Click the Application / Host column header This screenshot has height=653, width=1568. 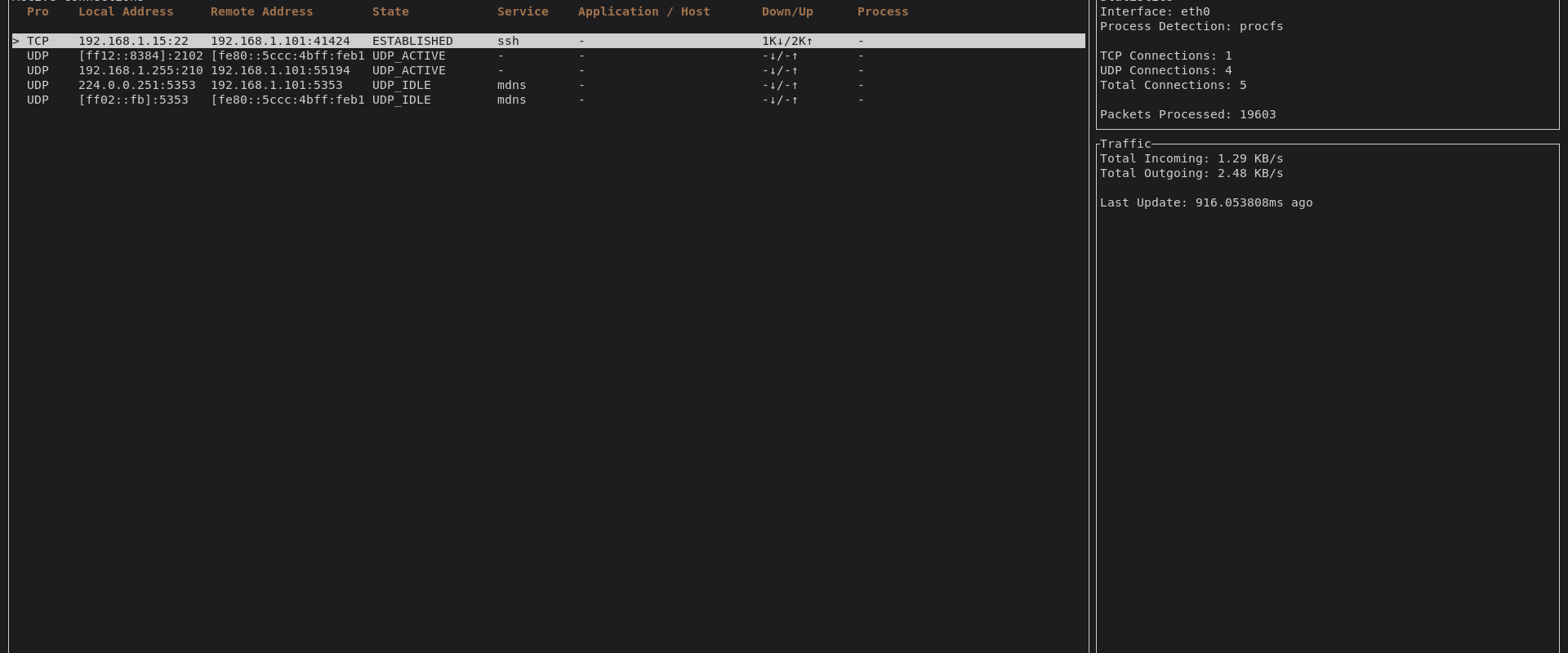click(x=644, y=11)
